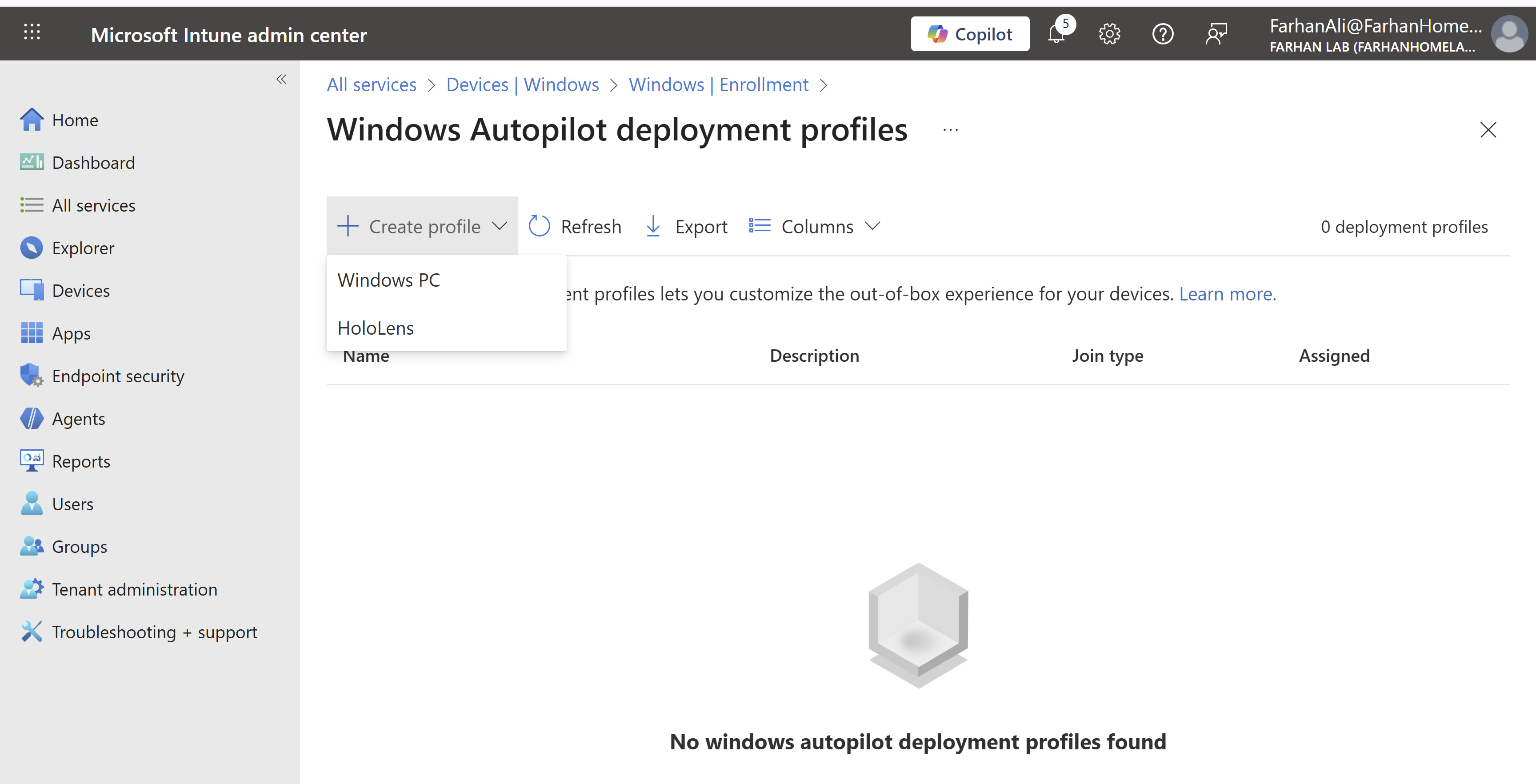Viewport: 1536px width, 784px height.
Task: Export the deployment profiles
Action: (686, 227)
